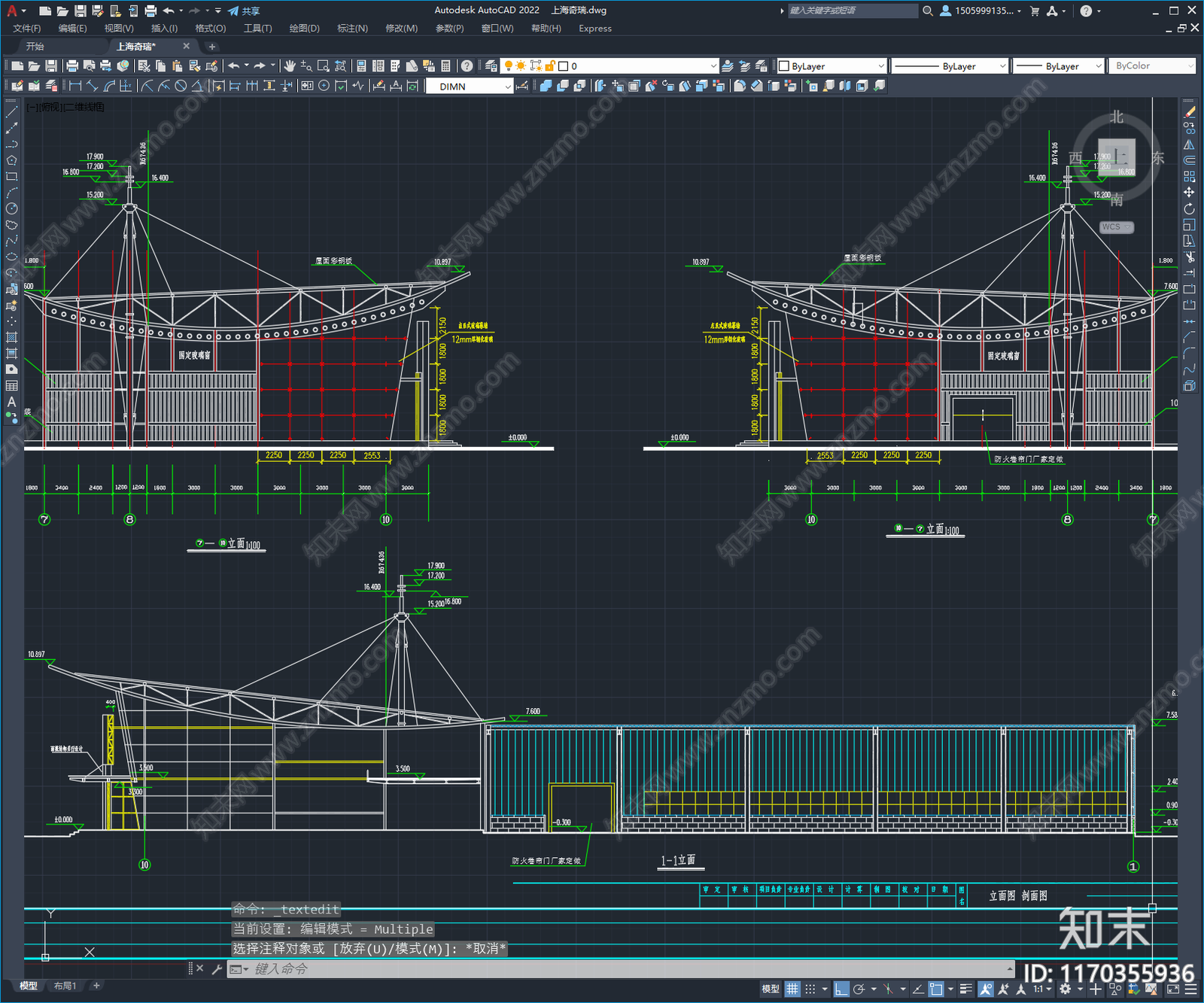Click the Aligned dimension tool icon
The width and height of the screenshot is (1204, 1003).
(x=93, y=86)
